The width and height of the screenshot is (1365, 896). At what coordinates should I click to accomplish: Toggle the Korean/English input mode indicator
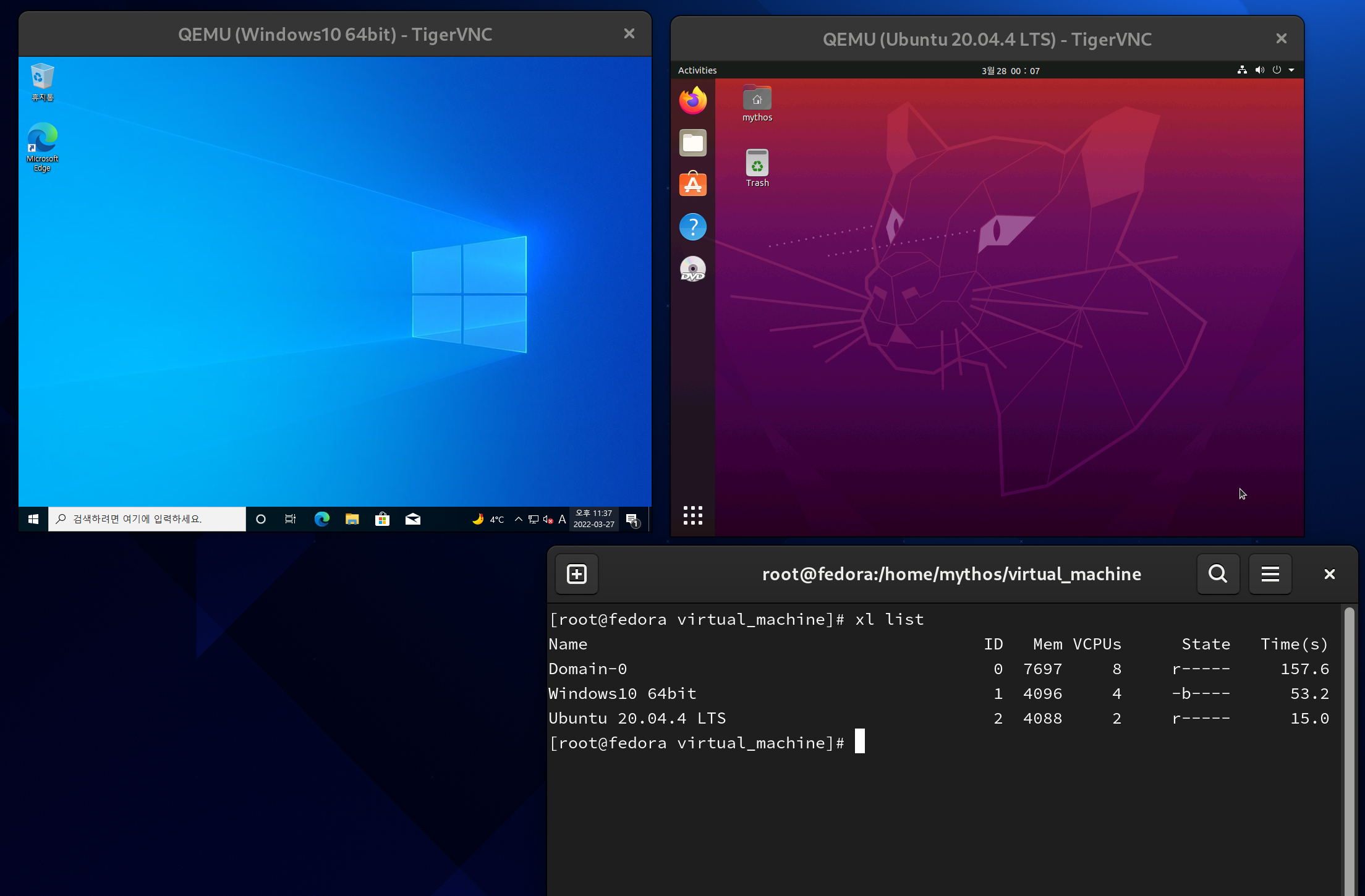(561, 519)
